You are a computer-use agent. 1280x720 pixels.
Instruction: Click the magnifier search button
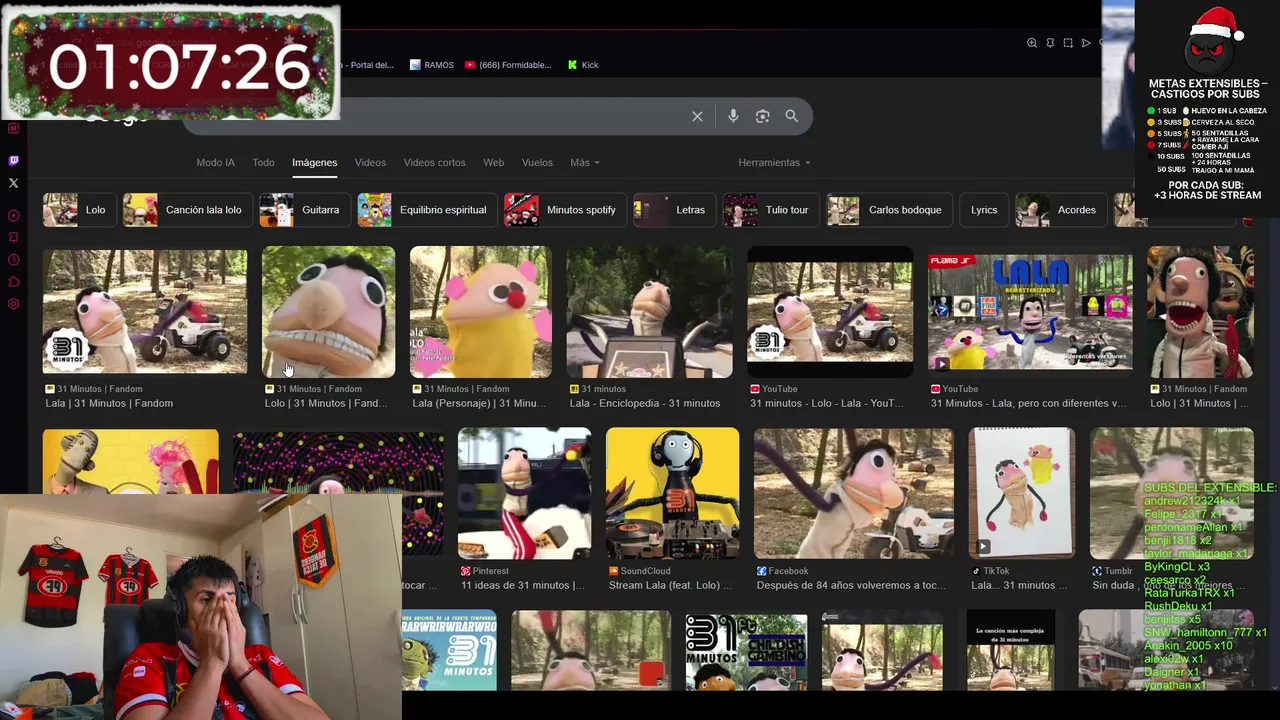coord(791,116)
